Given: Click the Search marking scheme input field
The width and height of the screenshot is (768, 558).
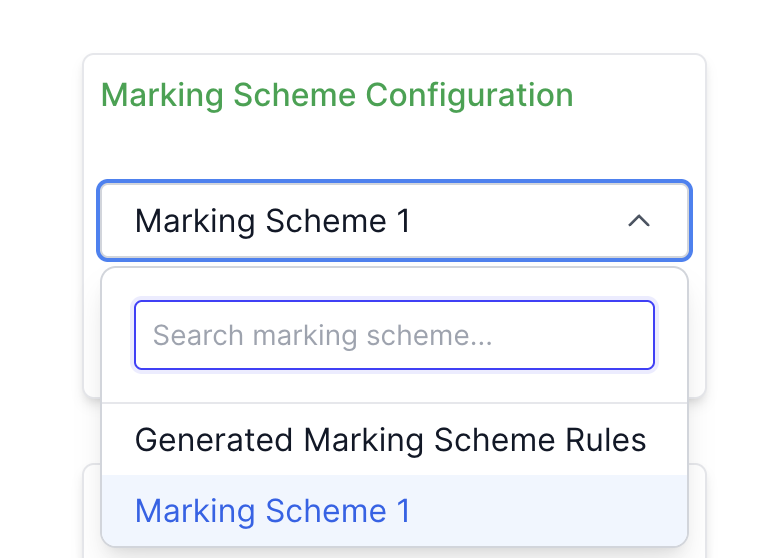Looking at the screenshot, I should coord(394,335).
